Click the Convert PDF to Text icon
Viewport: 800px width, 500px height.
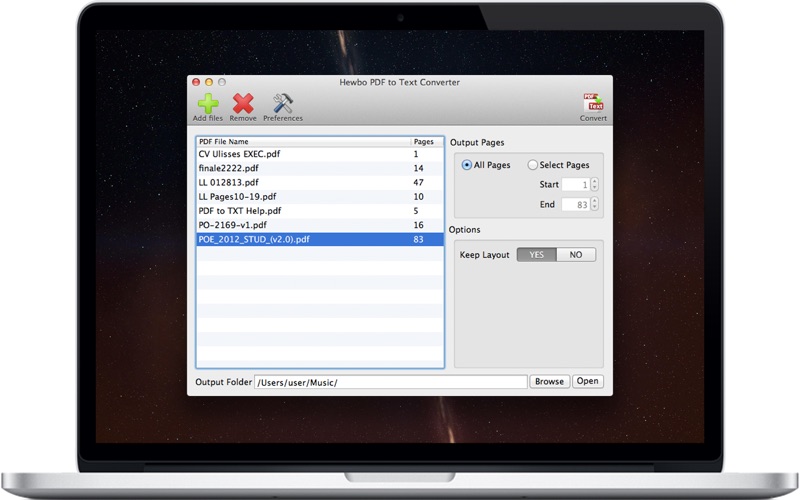[x=593, y=103]
